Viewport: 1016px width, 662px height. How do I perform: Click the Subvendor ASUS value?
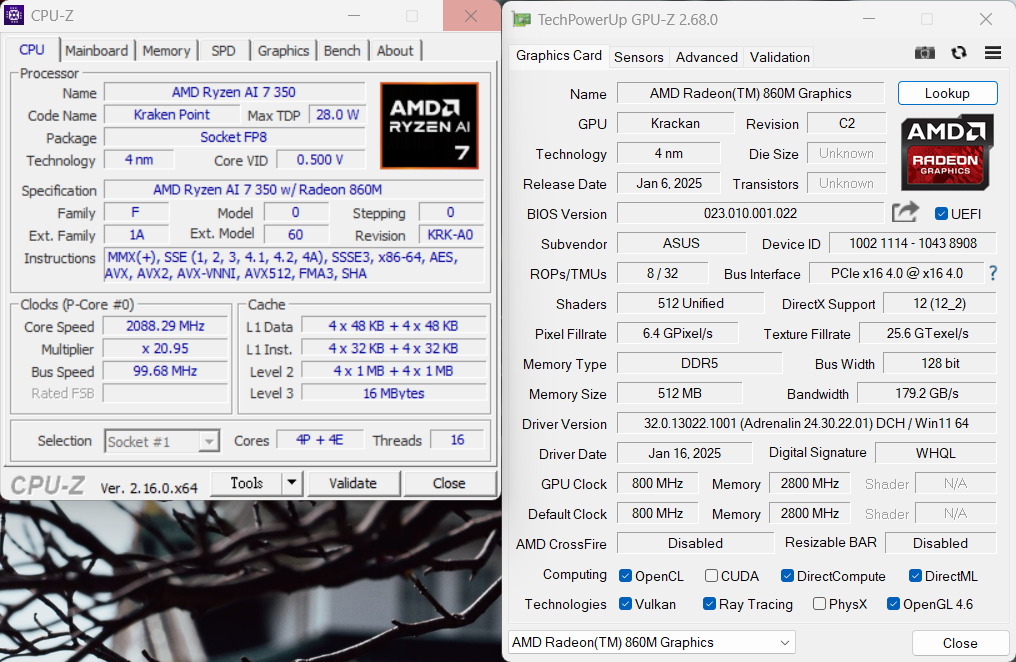click(x=681, y=244)
